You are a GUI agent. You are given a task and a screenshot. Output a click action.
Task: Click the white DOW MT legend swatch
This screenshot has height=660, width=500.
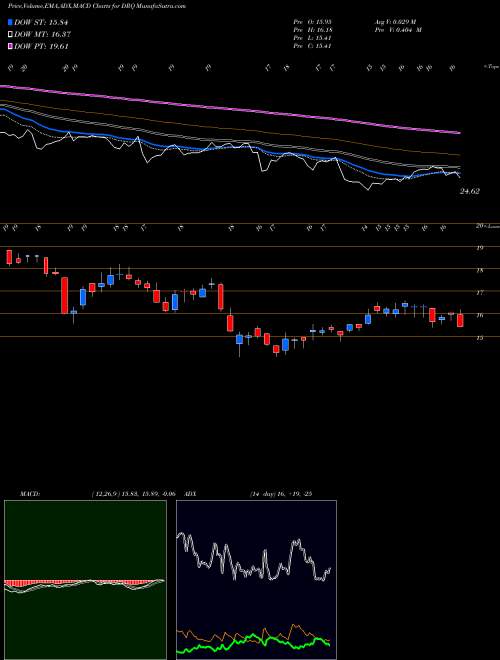click(x=10, y=35)
